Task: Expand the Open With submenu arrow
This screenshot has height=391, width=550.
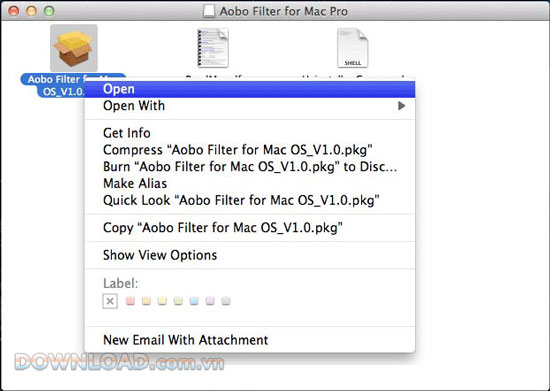Action: (402, 106)
